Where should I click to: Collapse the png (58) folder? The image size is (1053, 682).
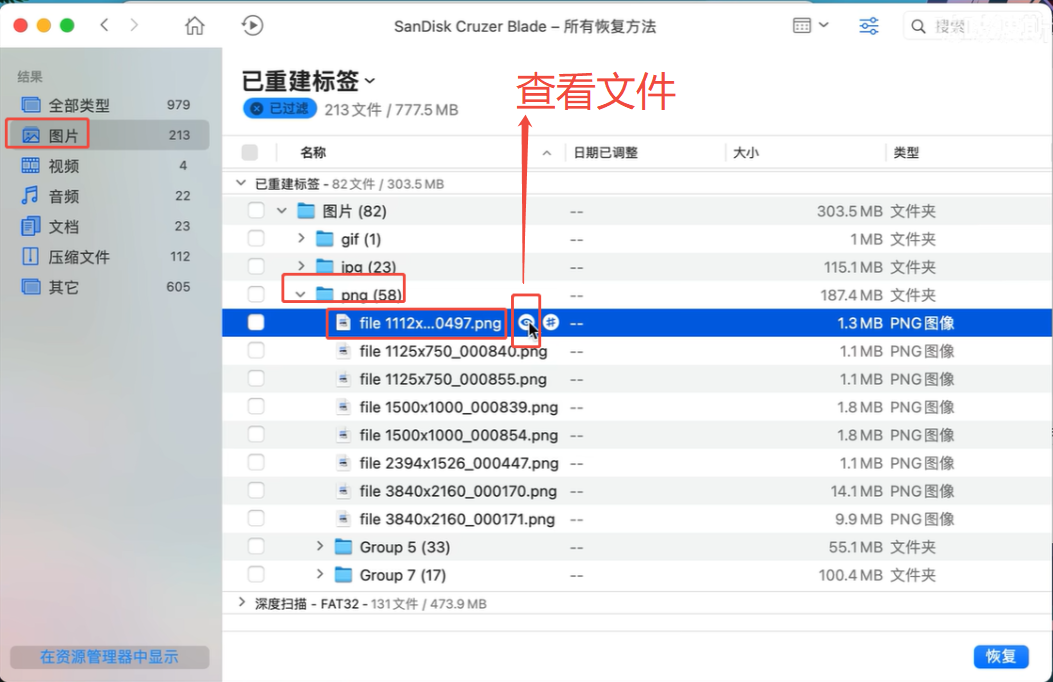tap(300, 295)
